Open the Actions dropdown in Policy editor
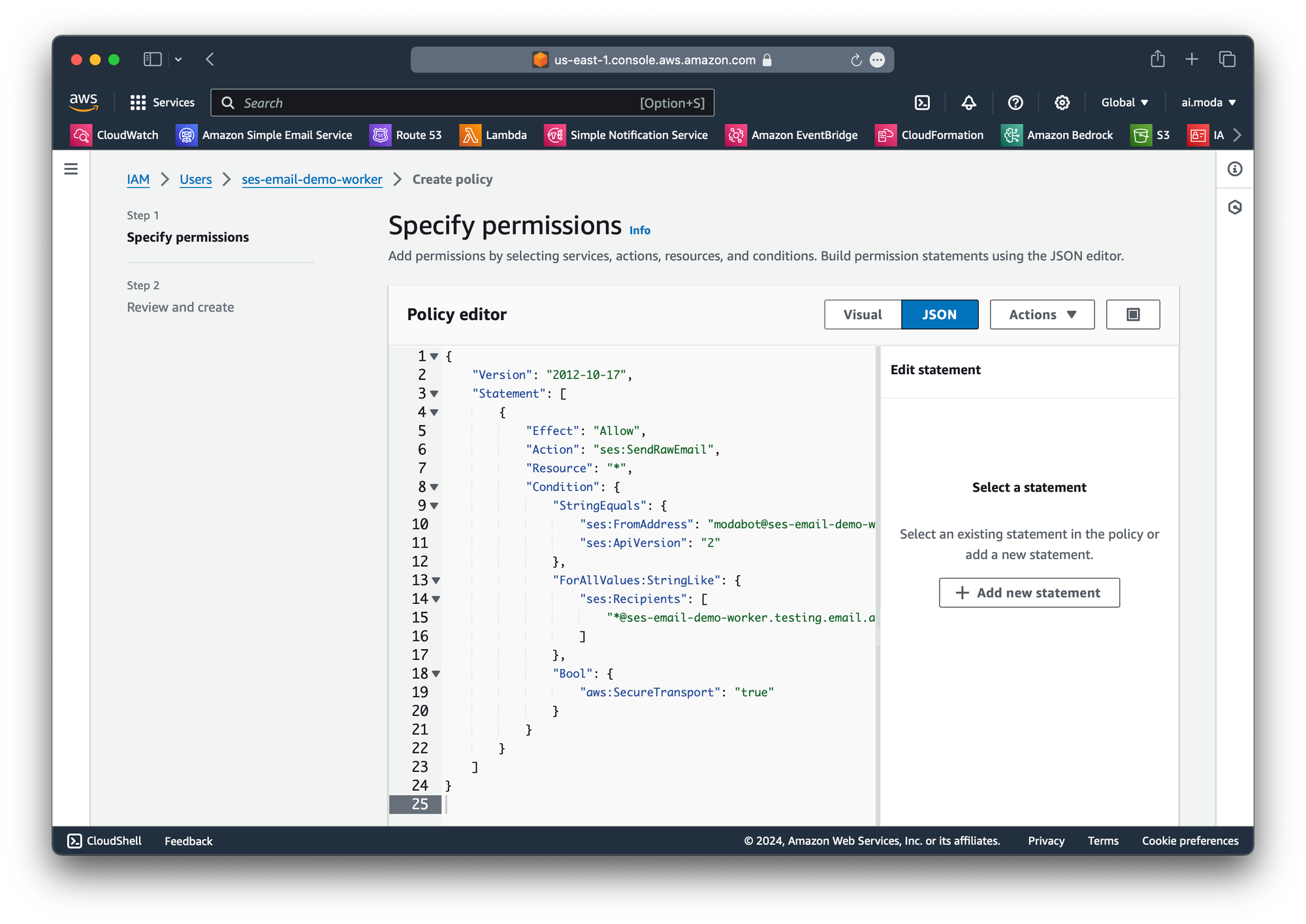 1042,315
